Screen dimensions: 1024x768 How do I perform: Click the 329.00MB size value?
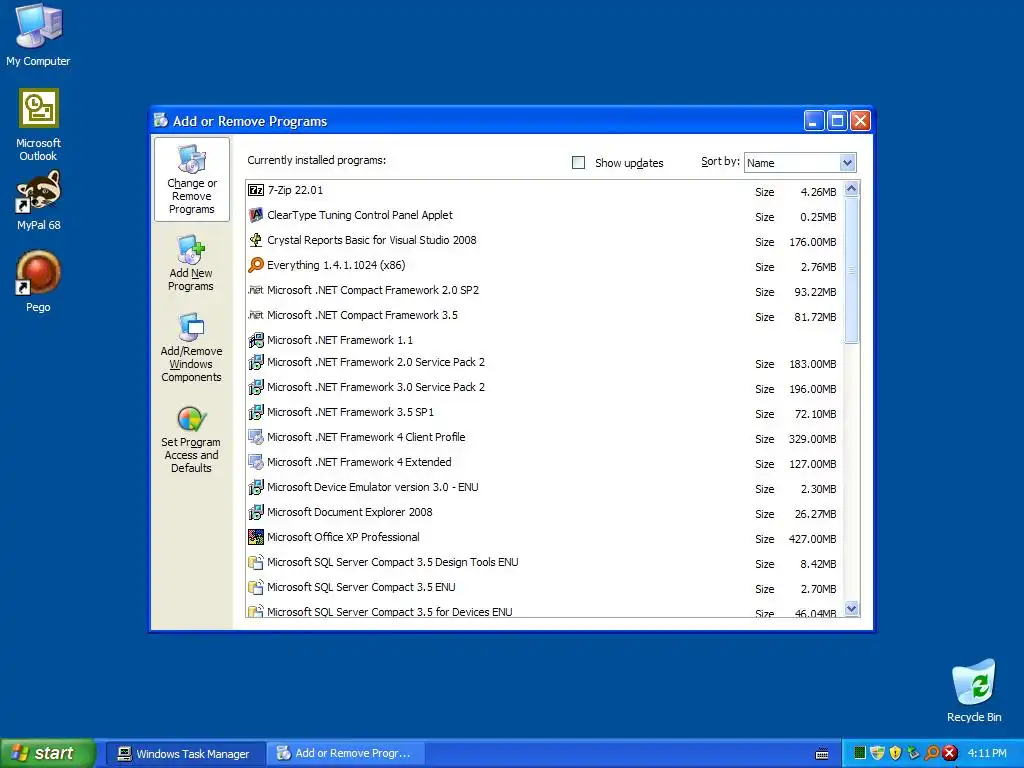(x=812, y=439)
